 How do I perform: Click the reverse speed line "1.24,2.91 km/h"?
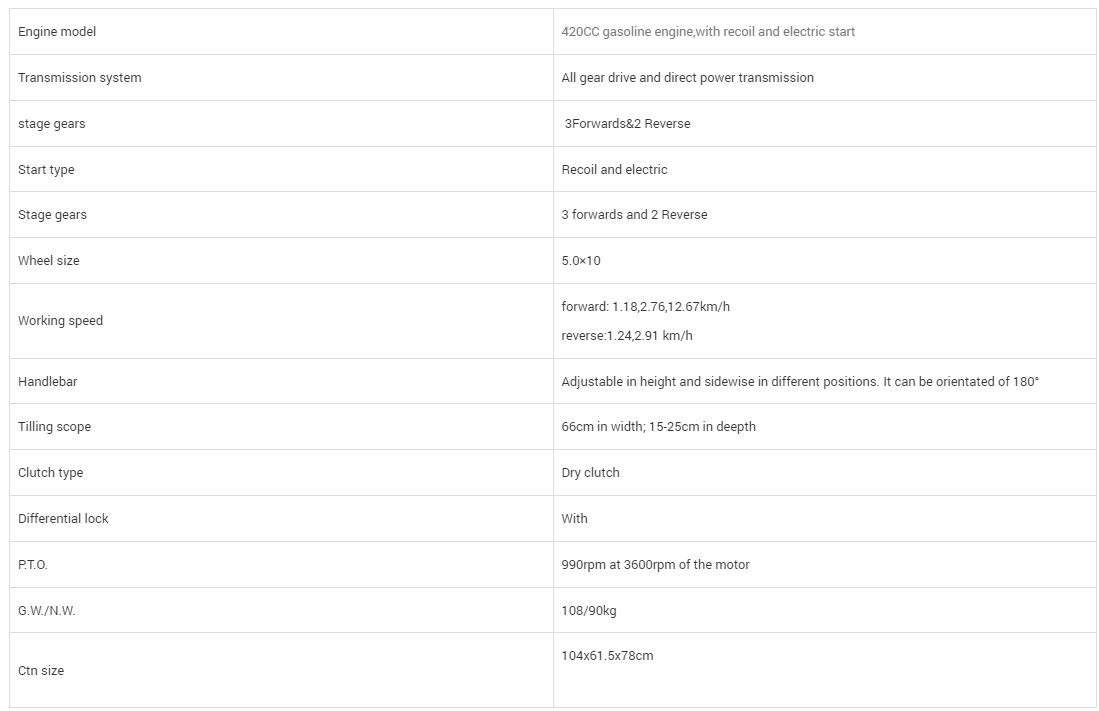pyautogui.click(x=627, y=336)
